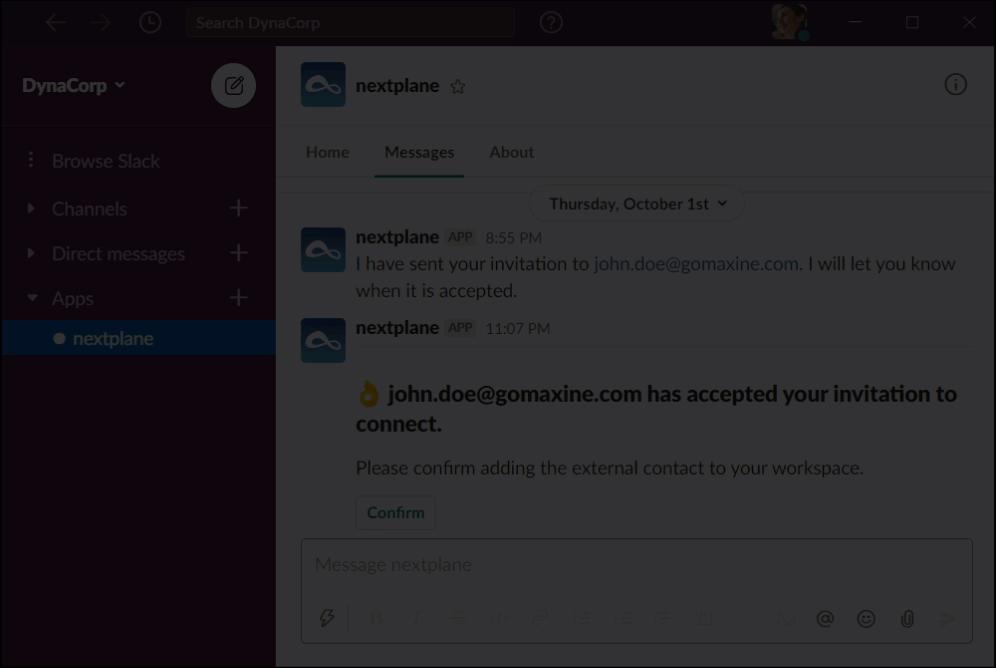Click the 8:55 PM timestamp
Screen dimensions: 996x668
[x=513, y=238]
